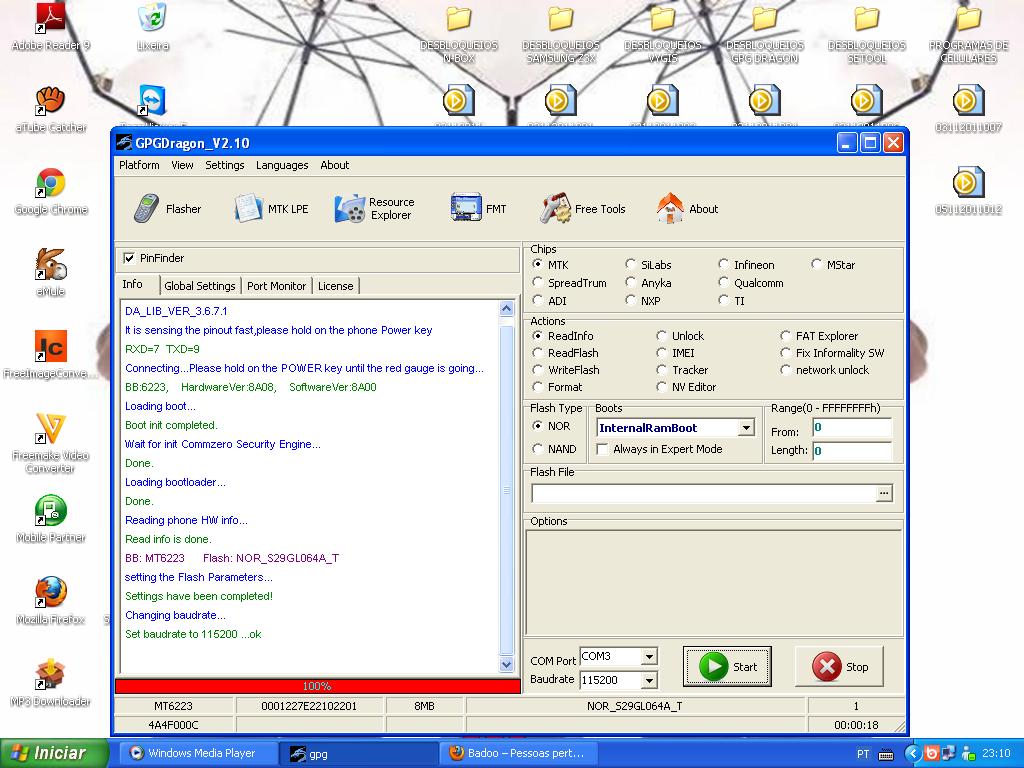Click the PT language indicator in tray
This screenshot has width=1024, height=768.
pos(863,754)
